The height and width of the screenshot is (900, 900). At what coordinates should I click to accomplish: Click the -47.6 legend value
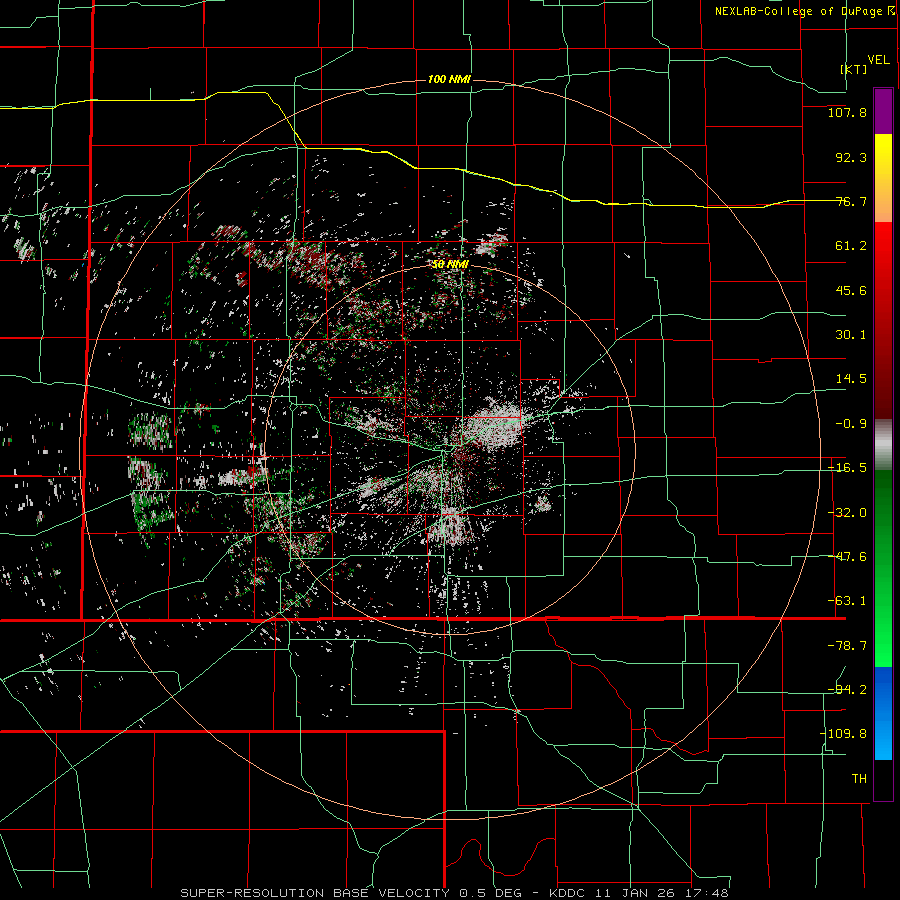pyautogui.click(x=847, y=557)
